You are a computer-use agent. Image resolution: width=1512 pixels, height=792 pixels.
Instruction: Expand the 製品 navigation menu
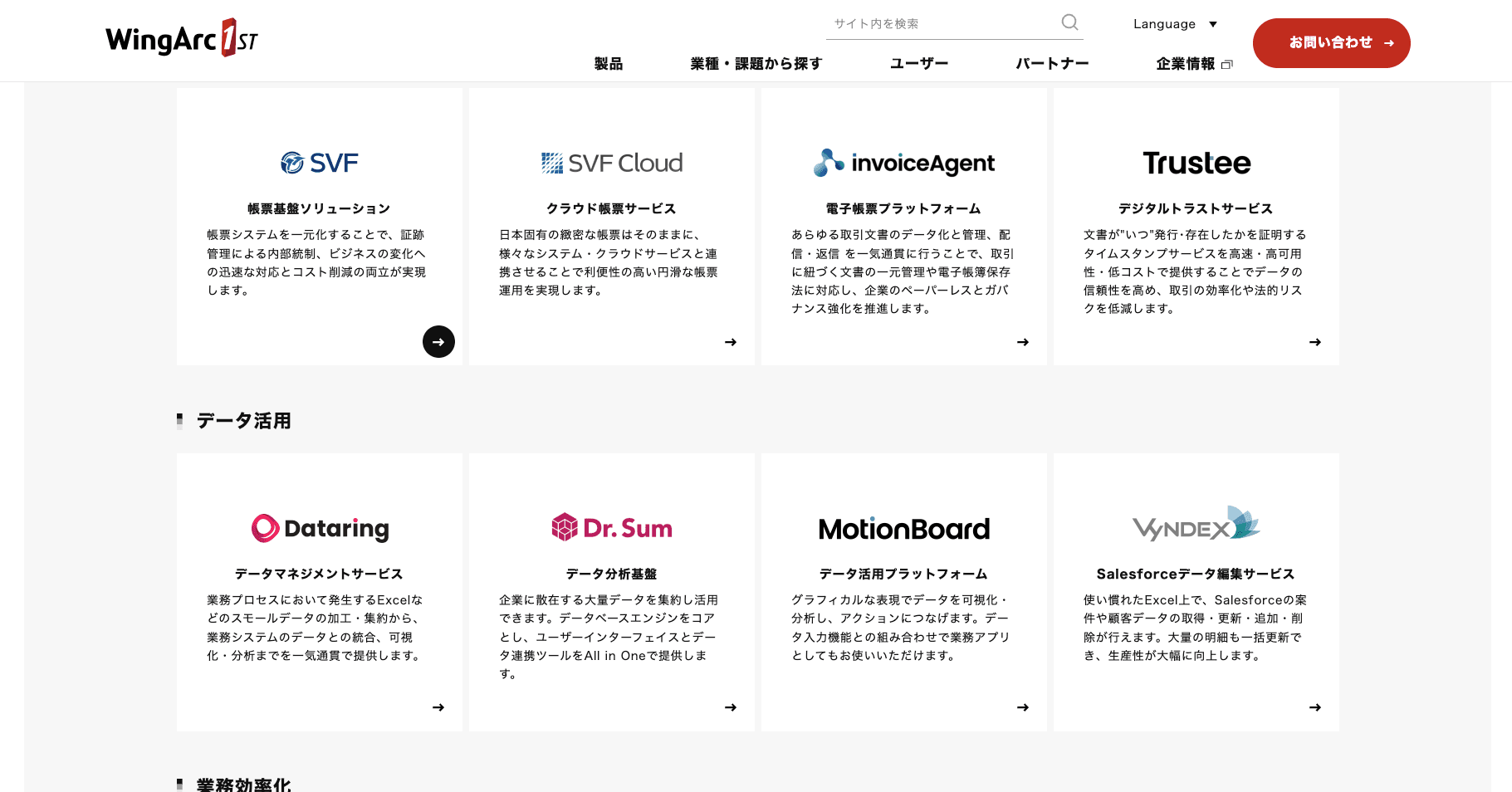[609, 64]
